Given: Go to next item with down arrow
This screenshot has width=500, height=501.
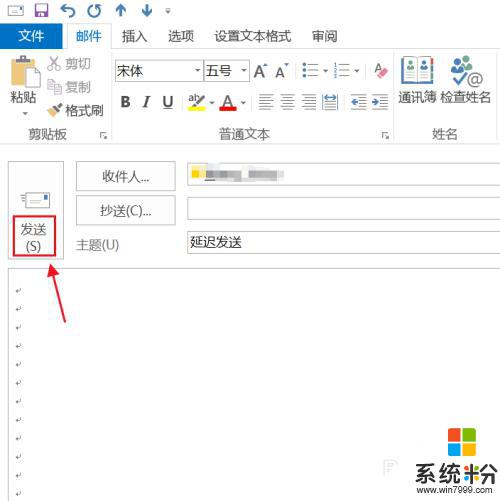Looking at the screenshot, I should (147, 11).
